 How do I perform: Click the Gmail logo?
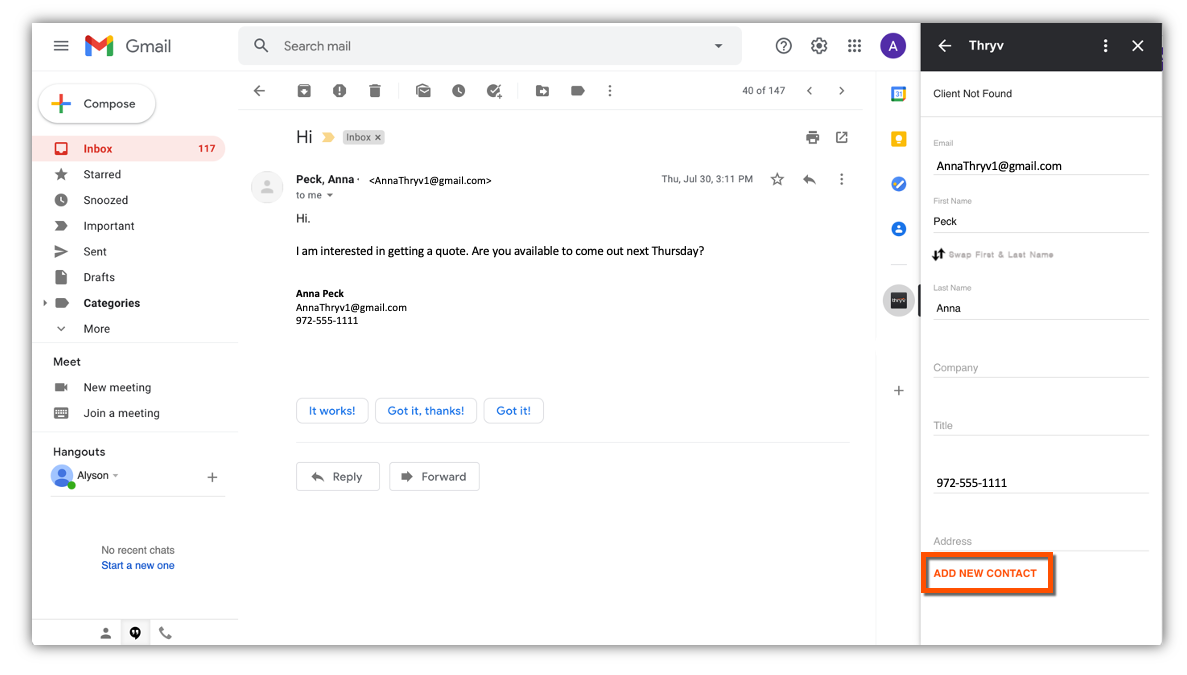pos(128,46)
